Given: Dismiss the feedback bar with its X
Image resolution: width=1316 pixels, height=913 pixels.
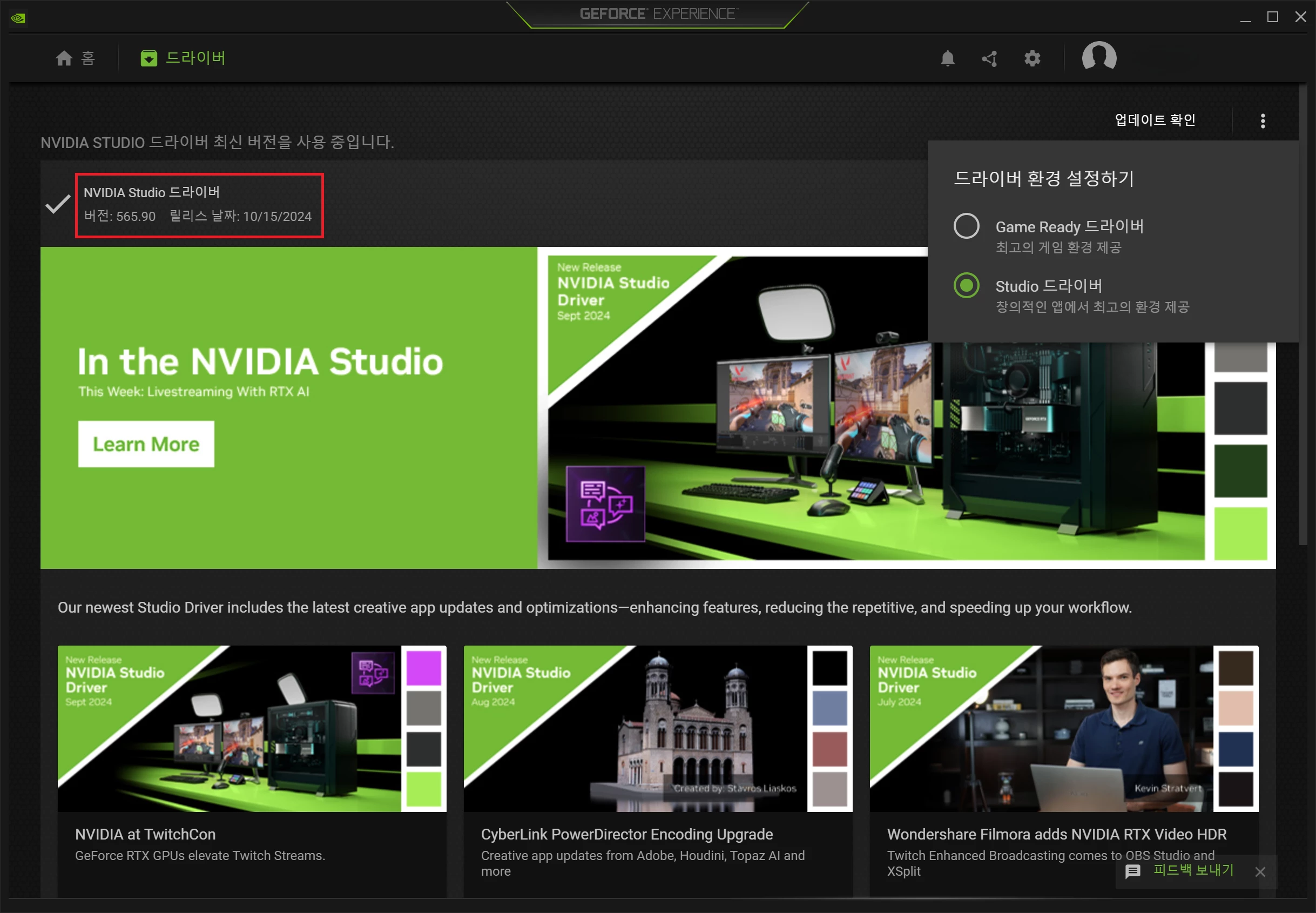Looking at the screenshot, I should [1260, 872].
